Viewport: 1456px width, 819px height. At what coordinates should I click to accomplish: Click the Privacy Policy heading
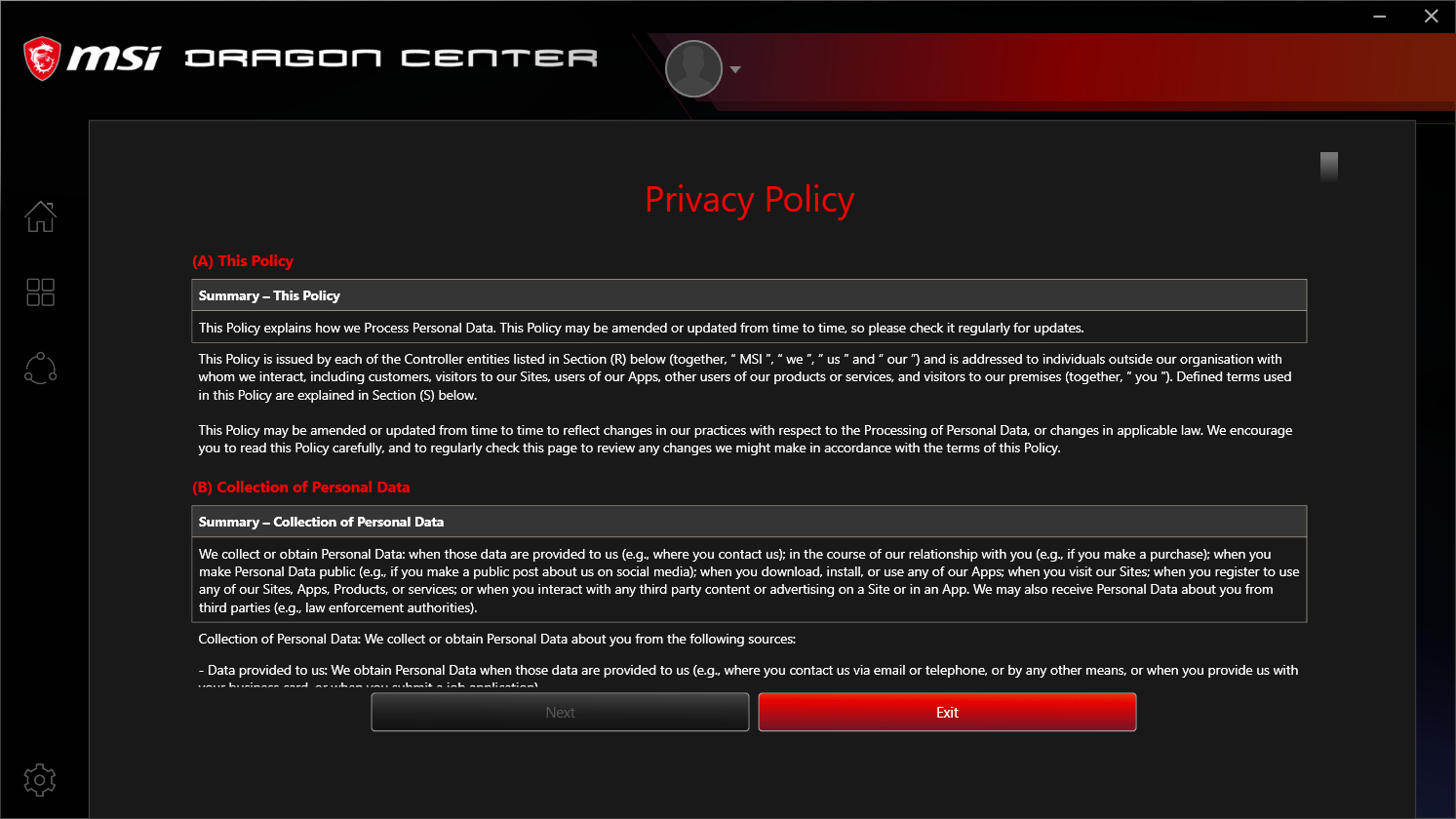pyautogui.click(x=750, y=199)
